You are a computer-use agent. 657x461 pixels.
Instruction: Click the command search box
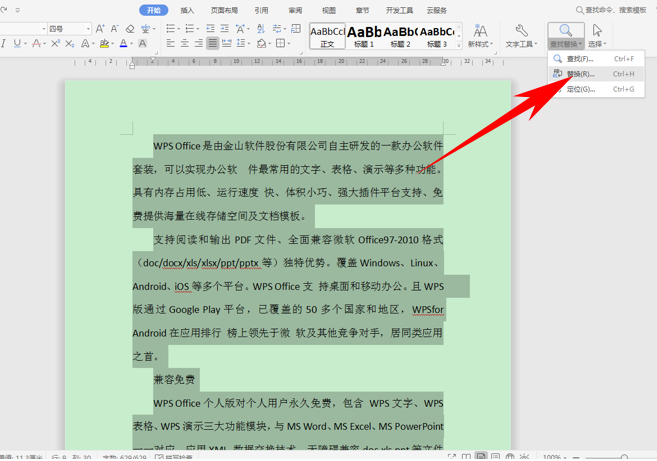(x=612, y=10)
